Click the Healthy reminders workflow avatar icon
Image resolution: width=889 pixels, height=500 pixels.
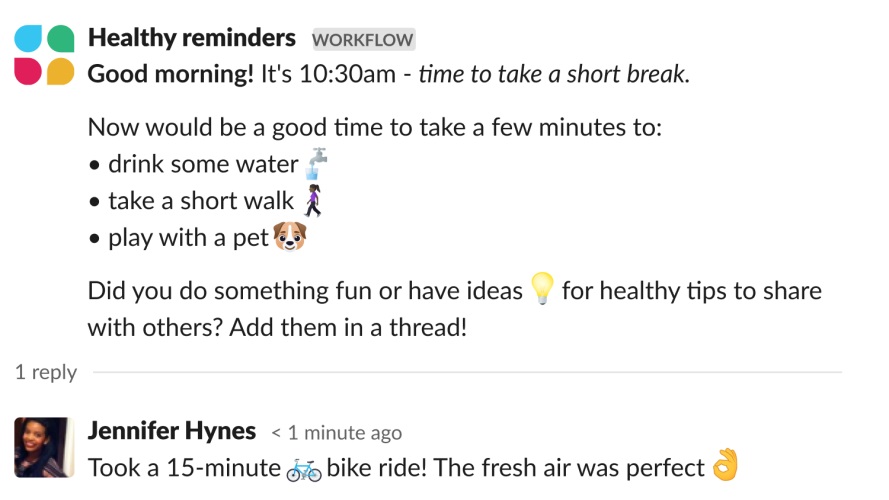click(44, 55)
